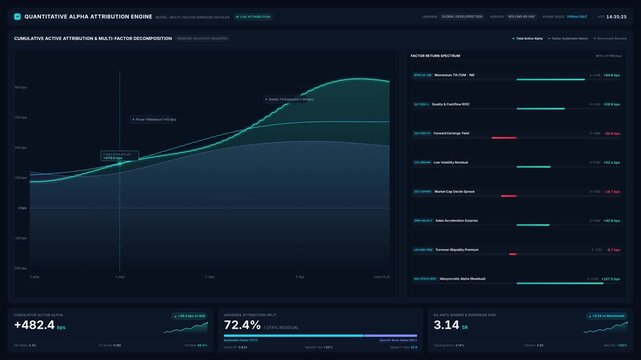641x360 pixels.
Task: Click the Low Volatility Residual bps value
Action: point(612,163)
